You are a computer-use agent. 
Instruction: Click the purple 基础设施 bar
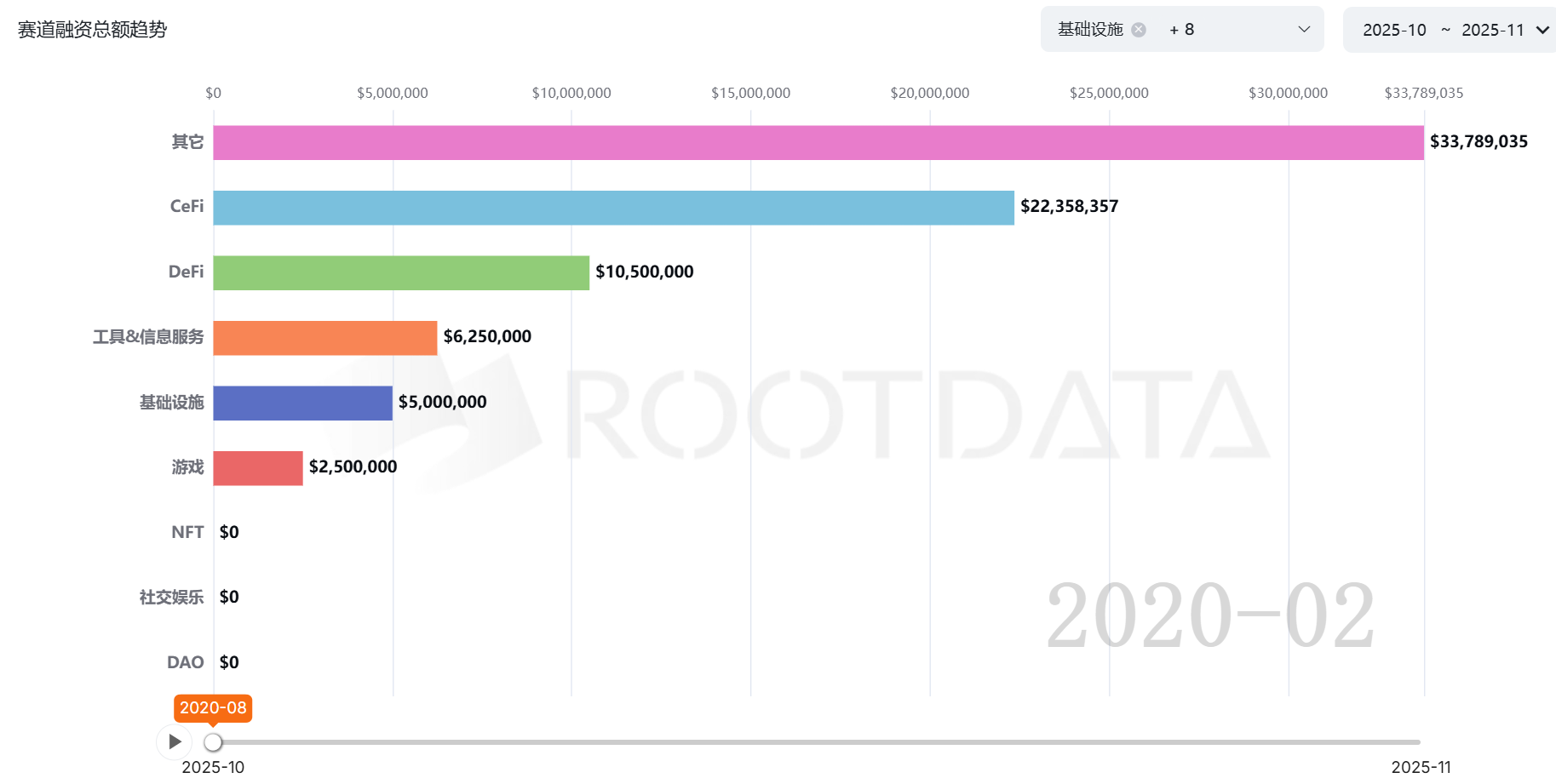[x=302, y=403]
